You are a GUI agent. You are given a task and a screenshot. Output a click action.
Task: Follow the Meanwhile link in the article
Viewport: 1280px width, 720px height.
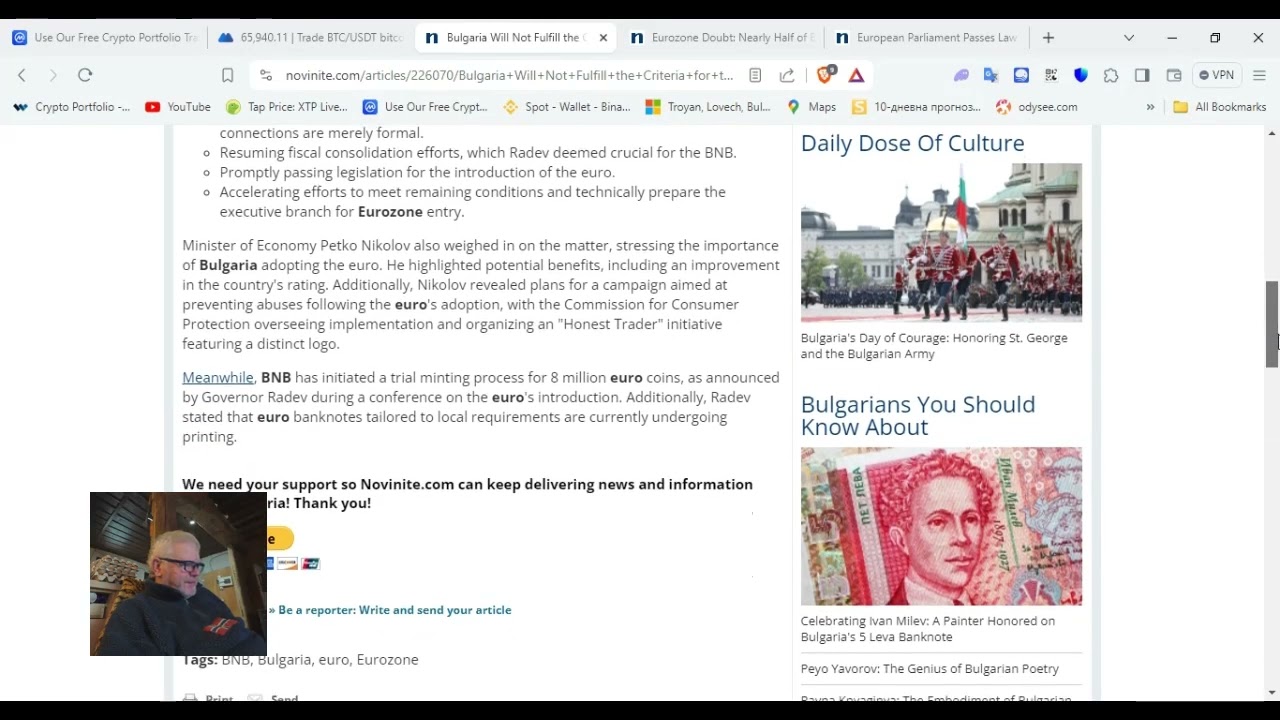[x=218, y=377]
